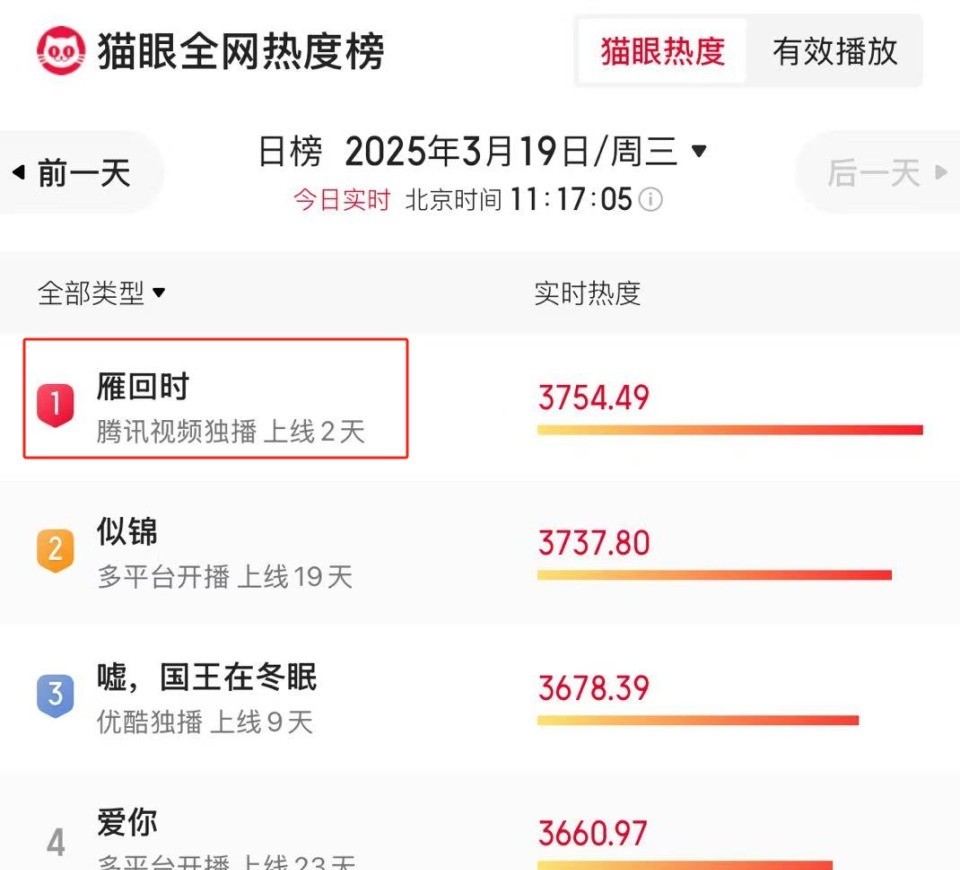960x870 pixels.
Task: Click the orange rank 2 badge
Action: click(55, 550)
